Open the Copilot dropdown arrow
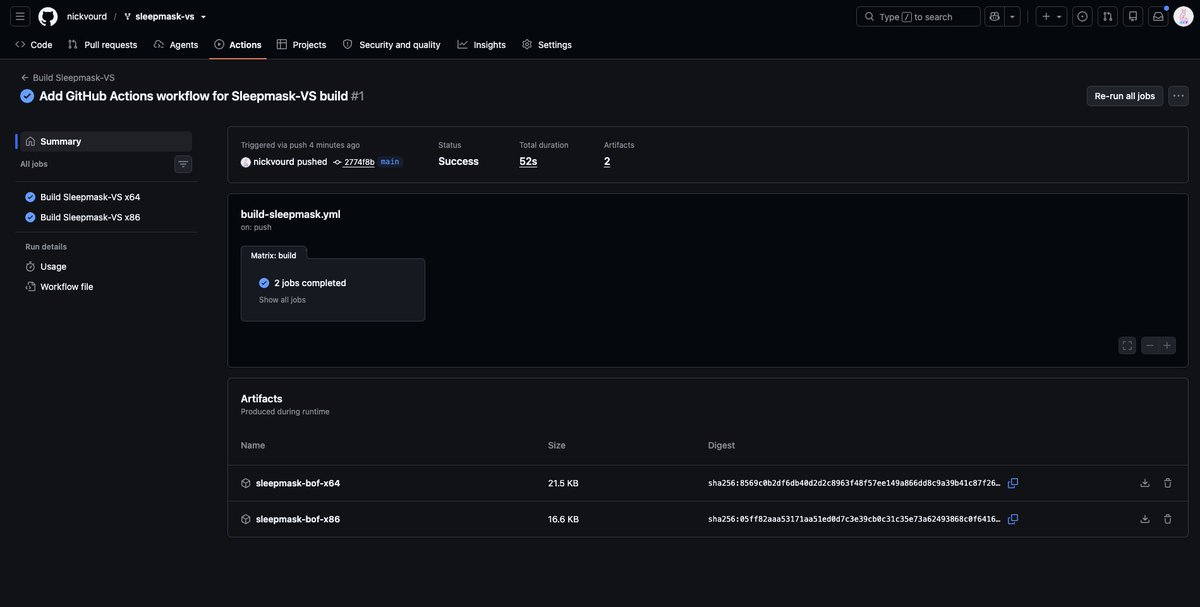Viewport: 1200px width, 607px height. 1012,16
